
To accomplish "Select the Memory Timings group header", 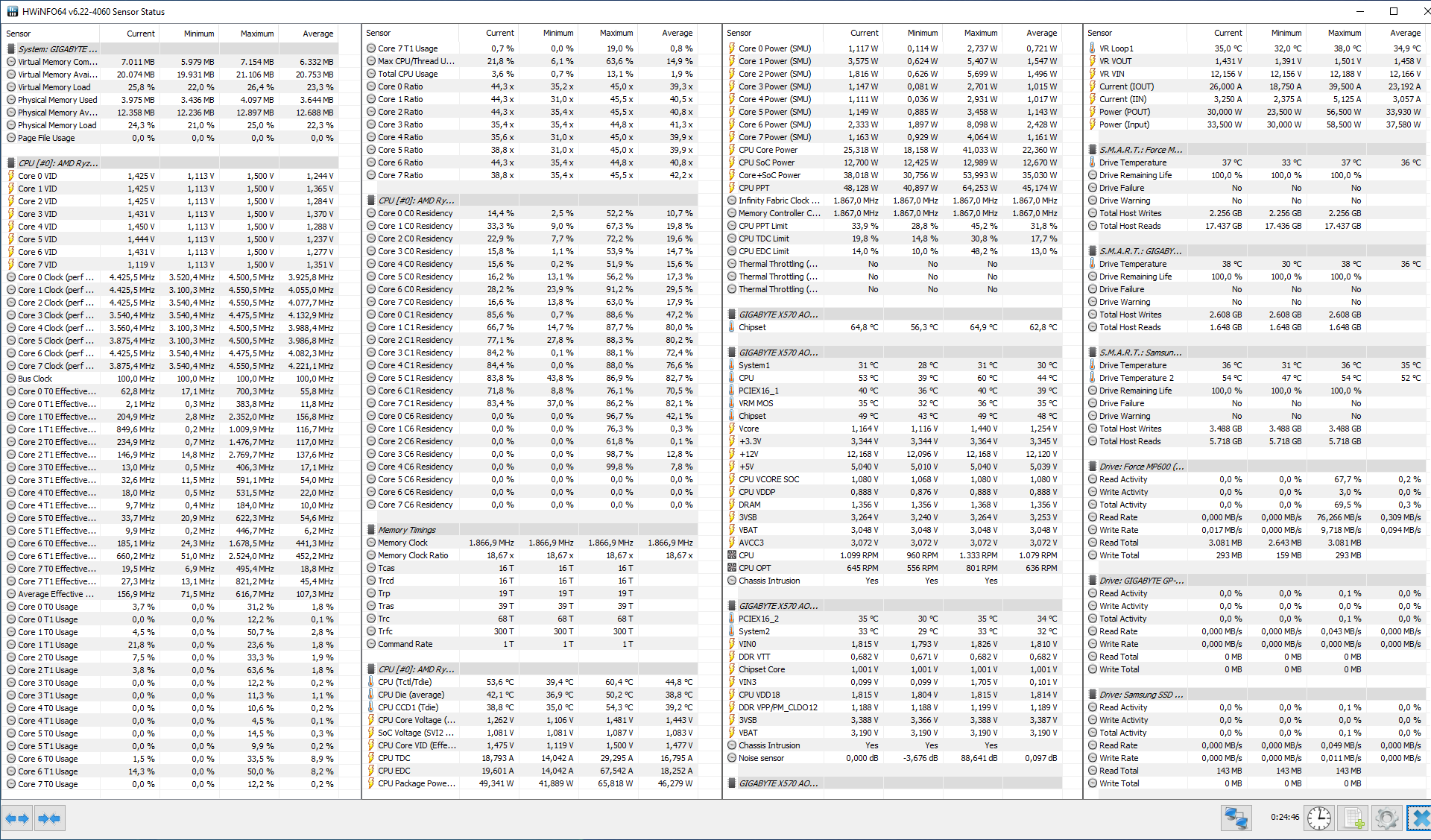I will pos(532,530).
